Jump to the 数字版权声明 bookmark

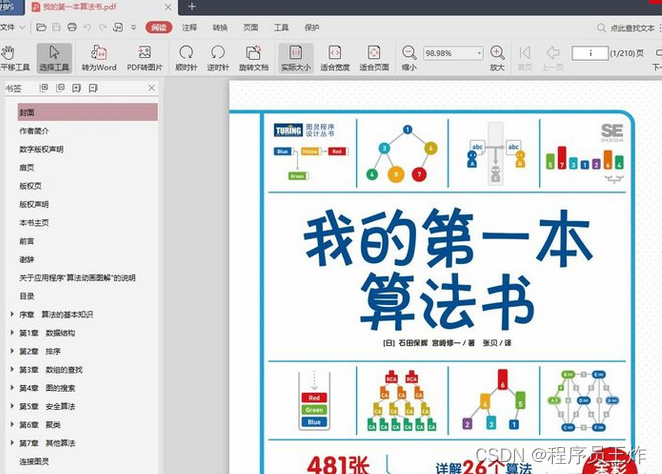click(x=41, y=149)
